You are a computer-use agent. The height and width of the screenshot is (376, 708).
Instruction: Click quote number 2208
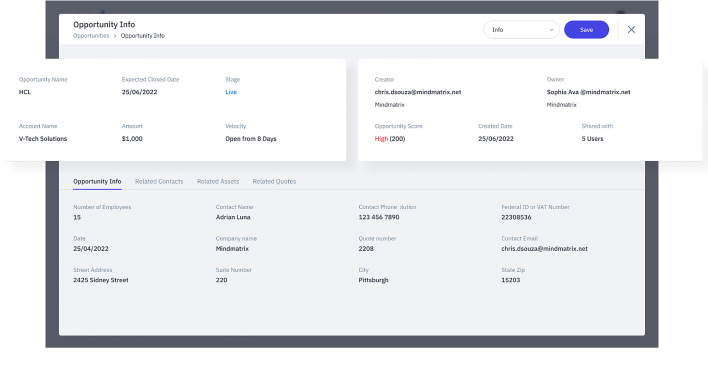[x=366, y=249]
